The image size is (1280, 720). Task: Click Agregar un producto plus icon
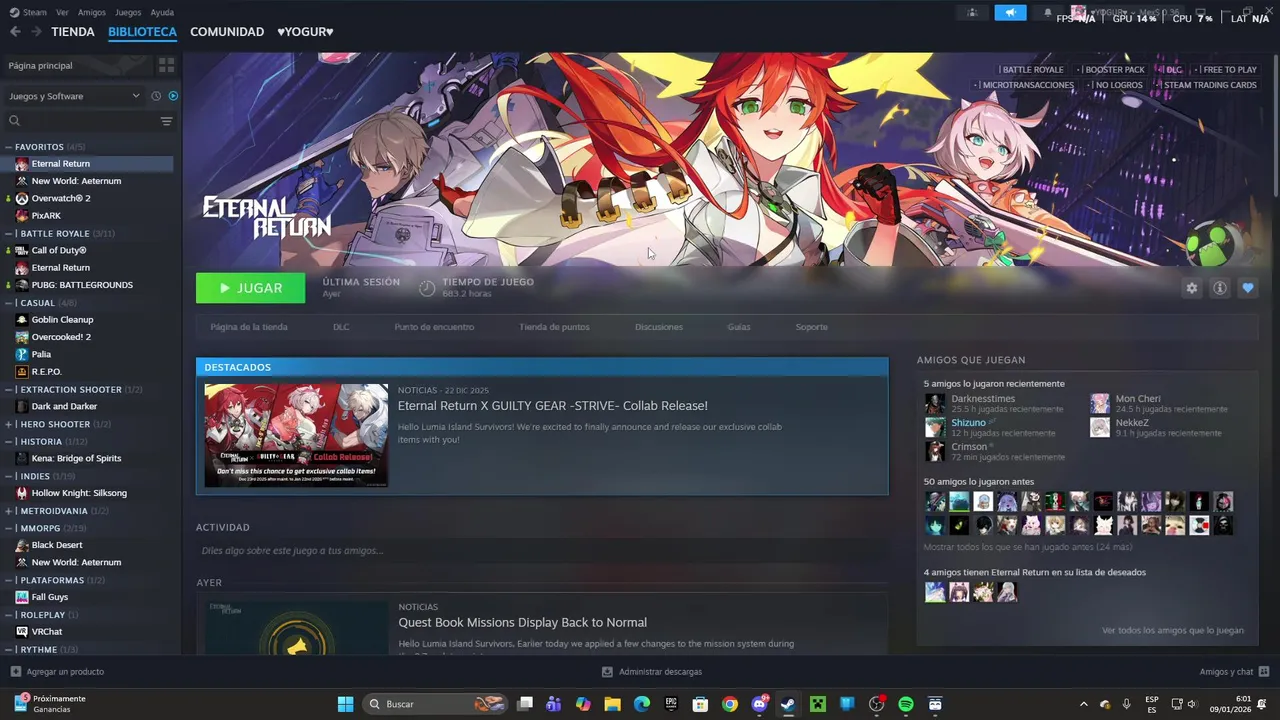tap(15, 672)
